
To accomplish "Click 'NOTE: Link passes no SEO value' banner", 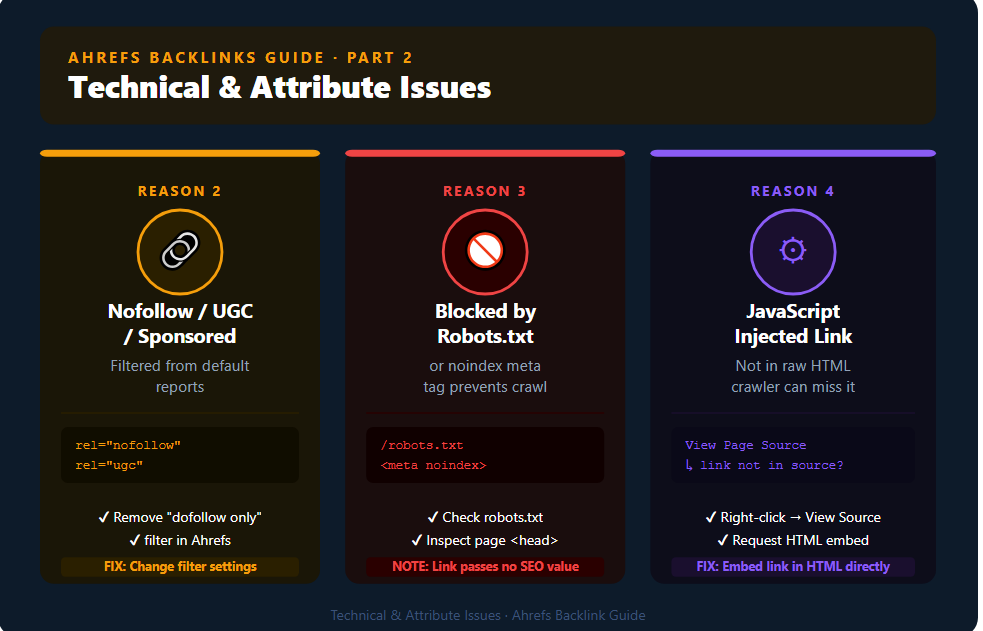I will click(485, 566).
